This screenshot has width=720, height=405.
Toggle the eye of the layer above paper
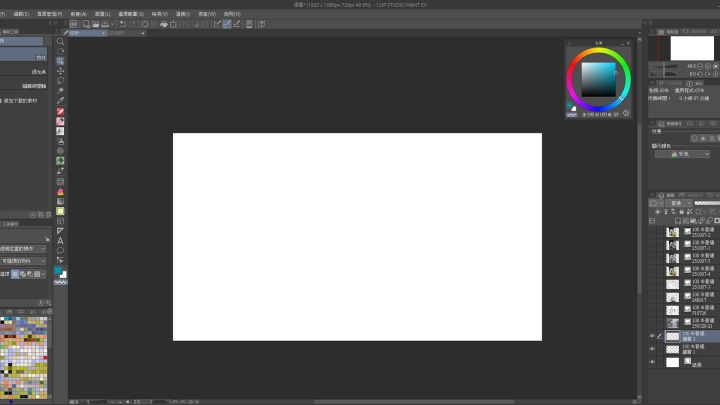(652, 350)
